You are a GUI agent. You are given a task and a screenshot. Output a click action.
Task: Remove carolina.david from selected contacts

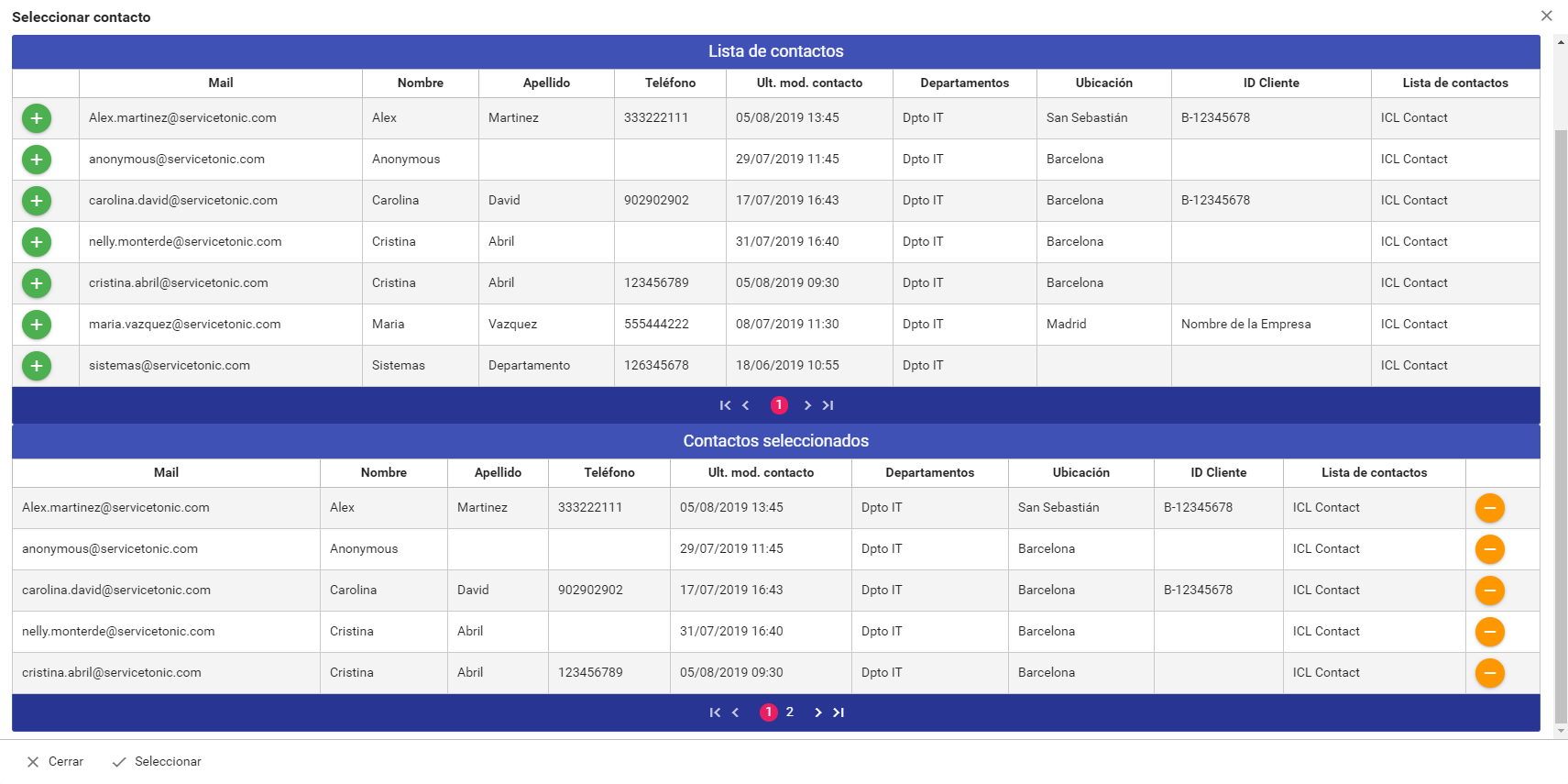(x=1490, y=591)
